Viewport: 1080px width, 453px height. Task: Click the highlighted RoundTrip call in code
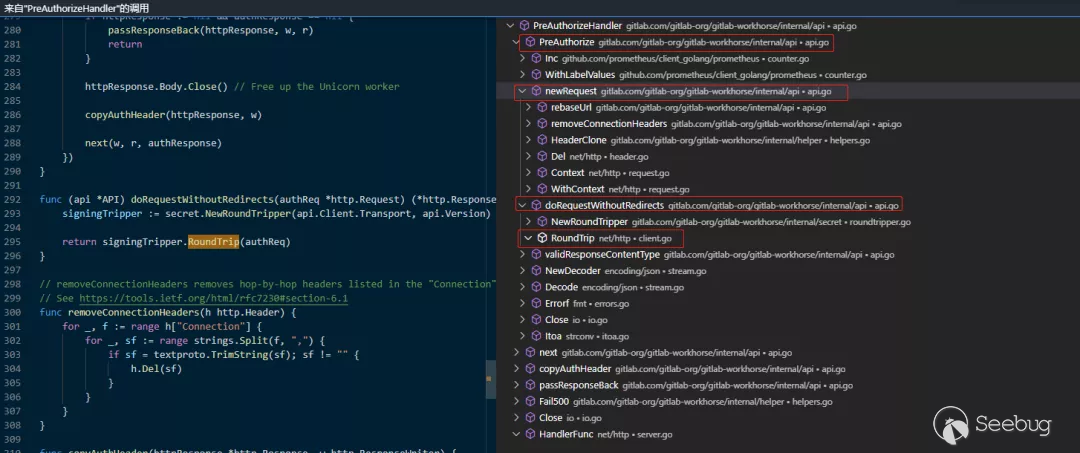coord(213,241)
